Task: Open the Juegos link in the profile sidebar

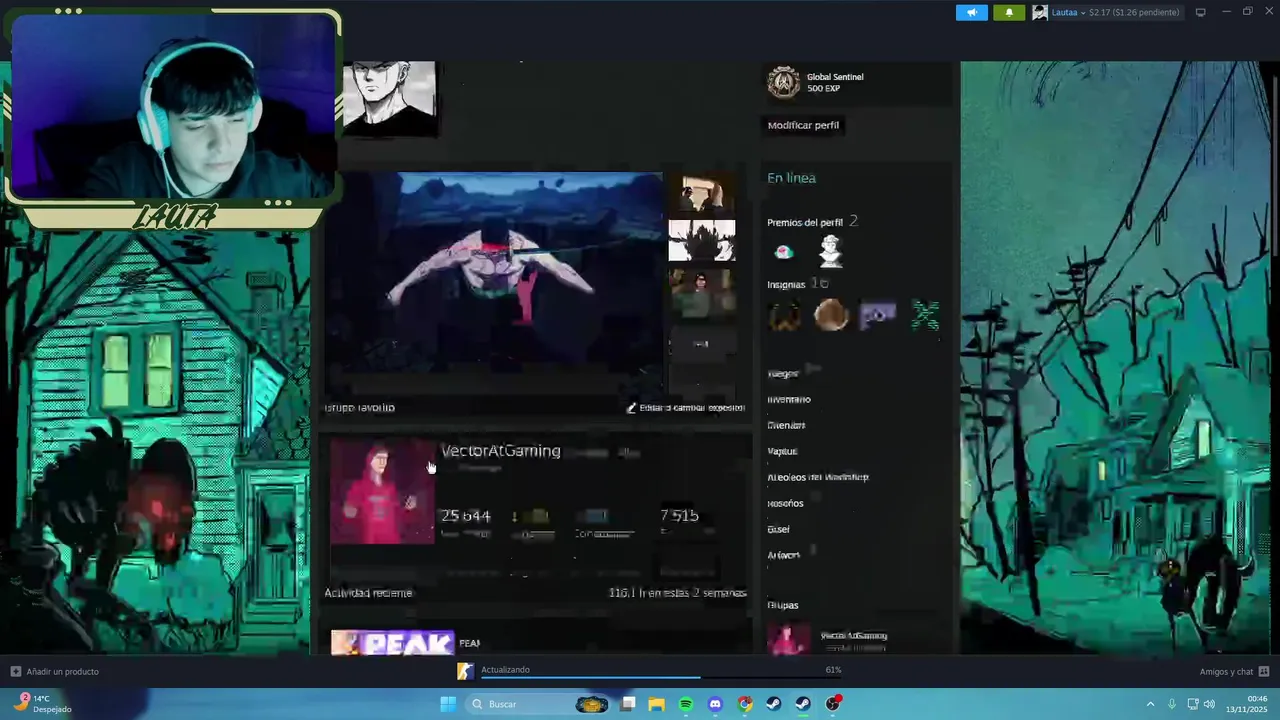Action: click(x=783, y=373)
